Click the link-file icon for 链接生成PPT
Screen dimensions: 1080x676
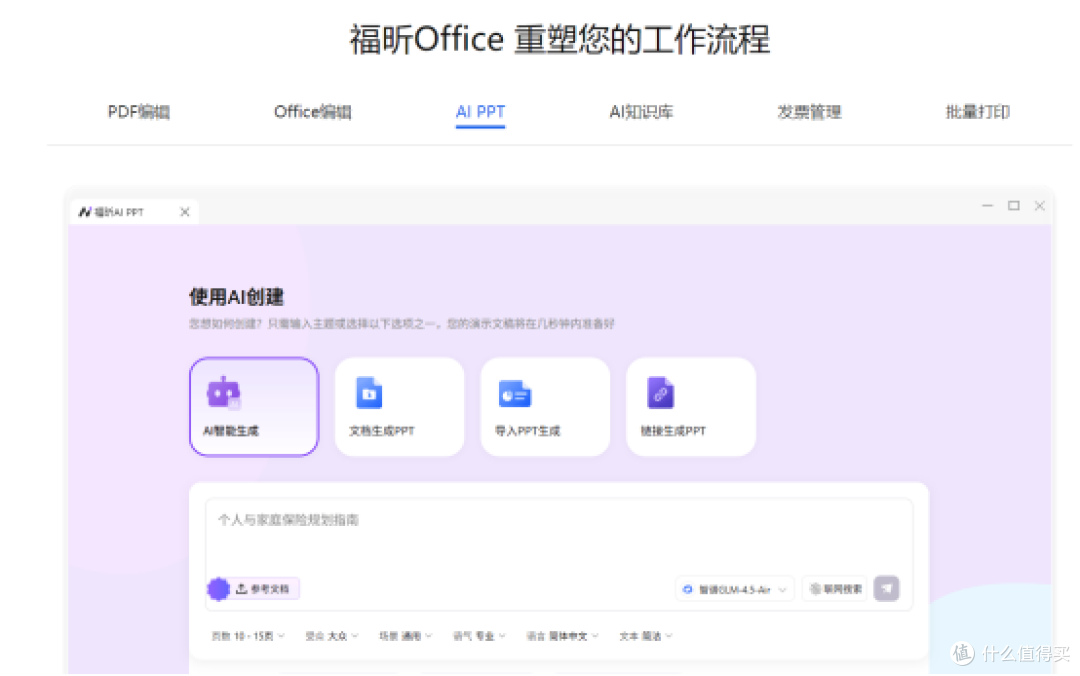(x=661, y=393)
